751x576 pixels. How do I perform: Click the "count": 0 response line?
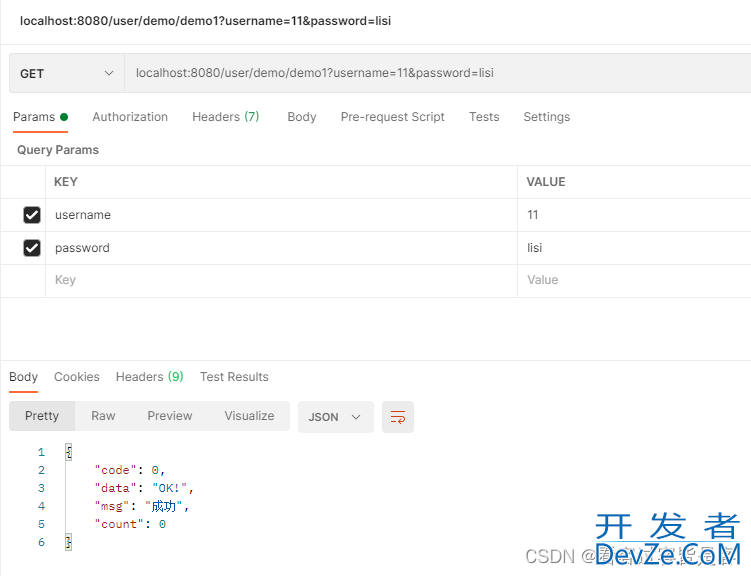tap(130, 524)
